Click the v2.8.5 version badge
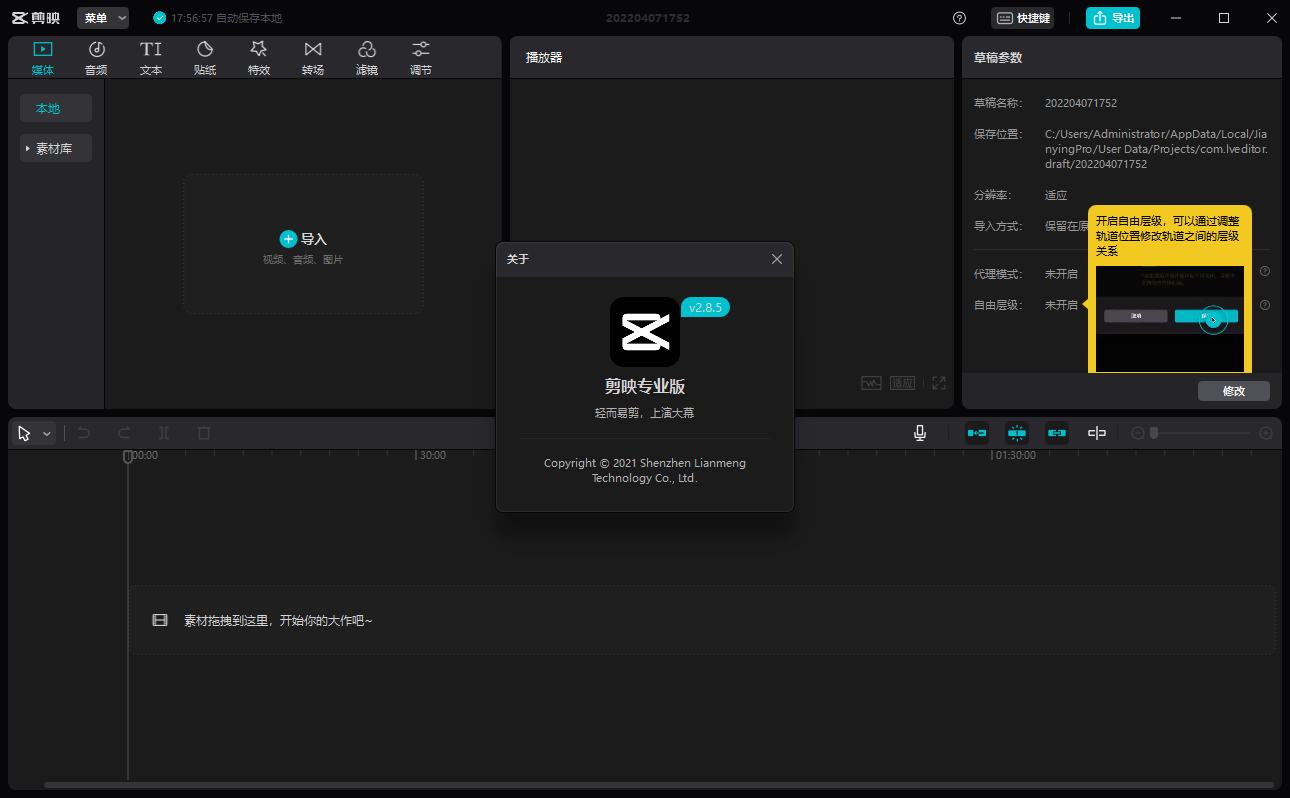Image resolution: width=1290 pixels, height=798 pixels. point(705,307)
